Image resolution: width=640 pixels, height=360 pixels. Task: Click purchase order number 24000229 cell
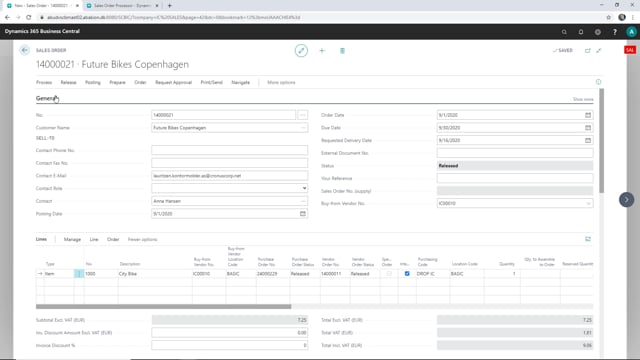pyautogui.click(x=273, y=273)
